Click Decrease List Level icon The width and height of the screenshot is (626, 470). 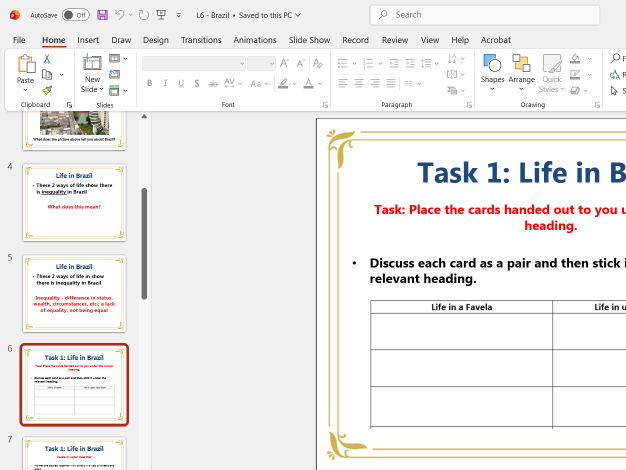coord(394,63)
